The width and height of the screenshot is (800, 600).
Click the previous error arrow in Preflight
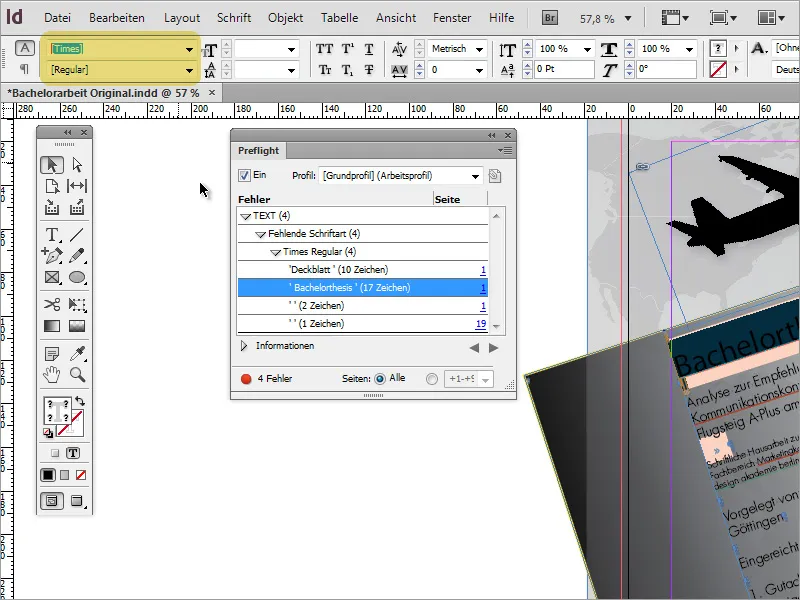[474, 348]
